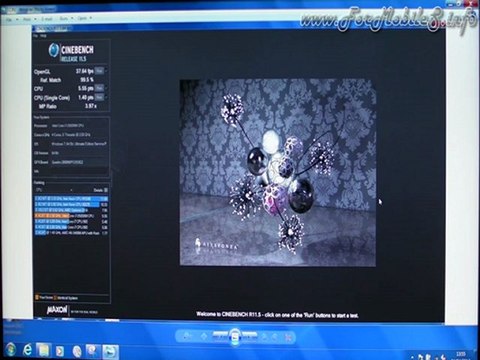Run the CPU benchmark
The width and height of the screenshot is (480, 360).
(99, 88)
